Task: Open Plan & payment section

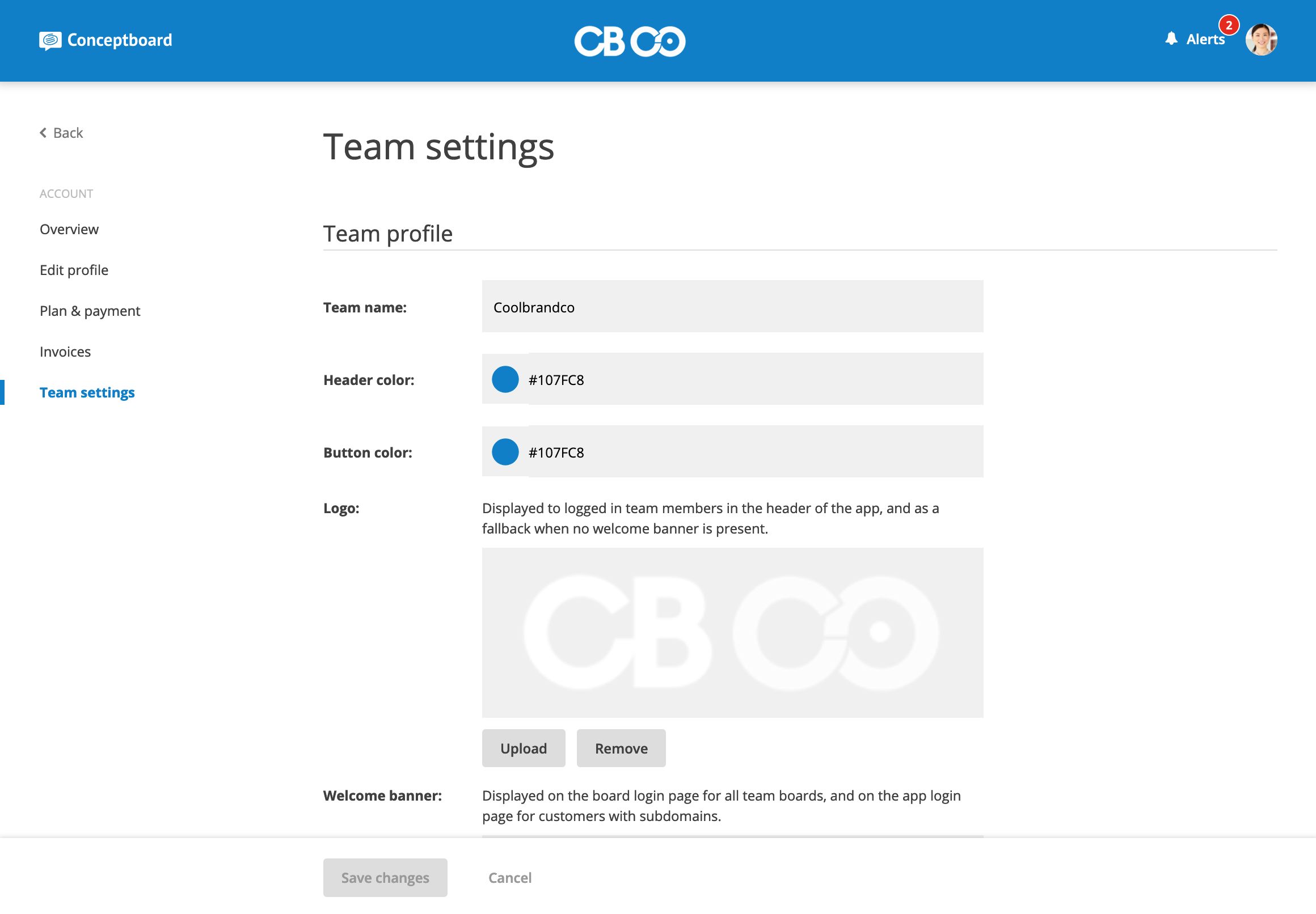Action: pos(90,311)
